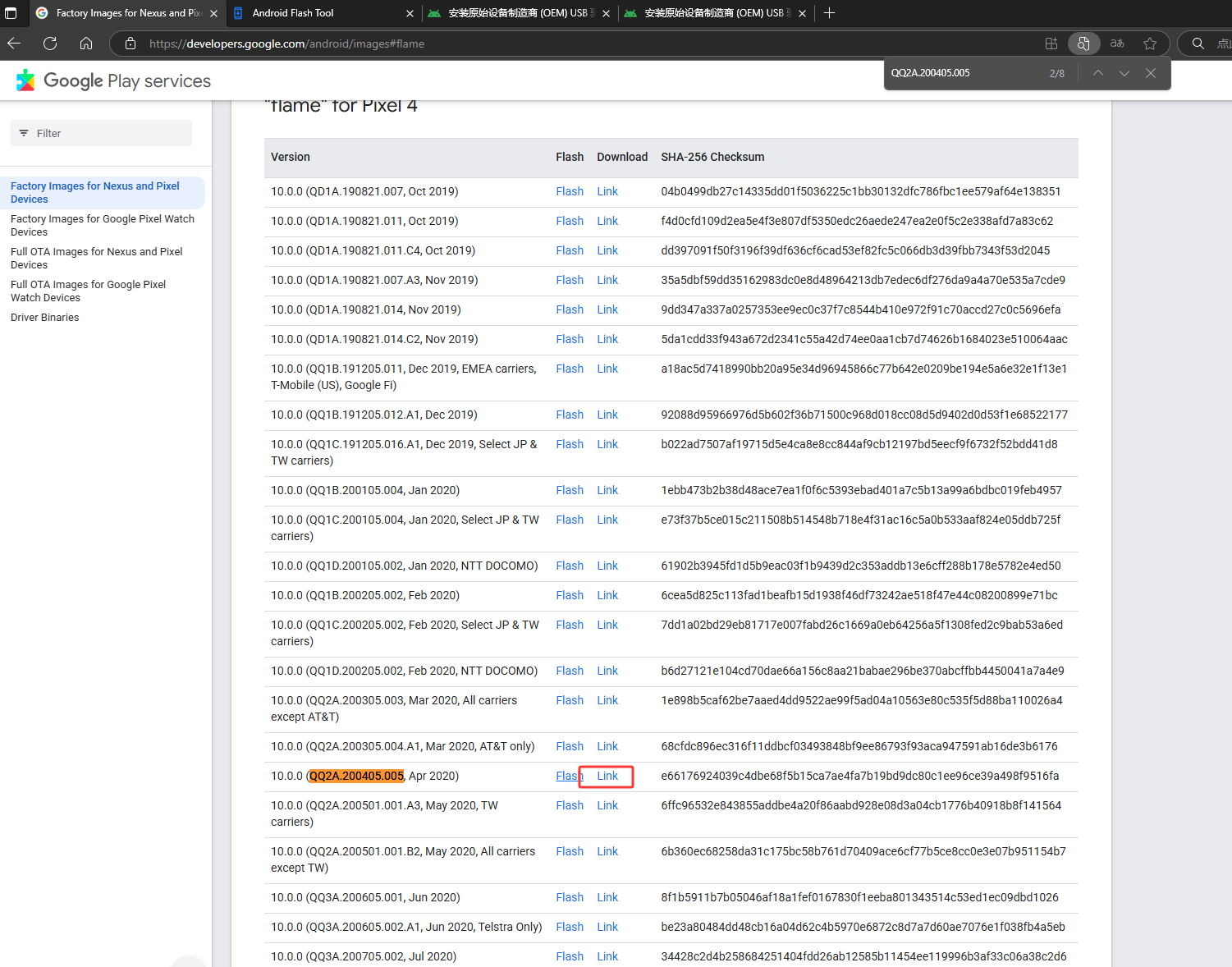Switch to first OEM USB driver tab
This screenshot has height=967, width=1232.
pyautogui.click(x=519, y=13)
